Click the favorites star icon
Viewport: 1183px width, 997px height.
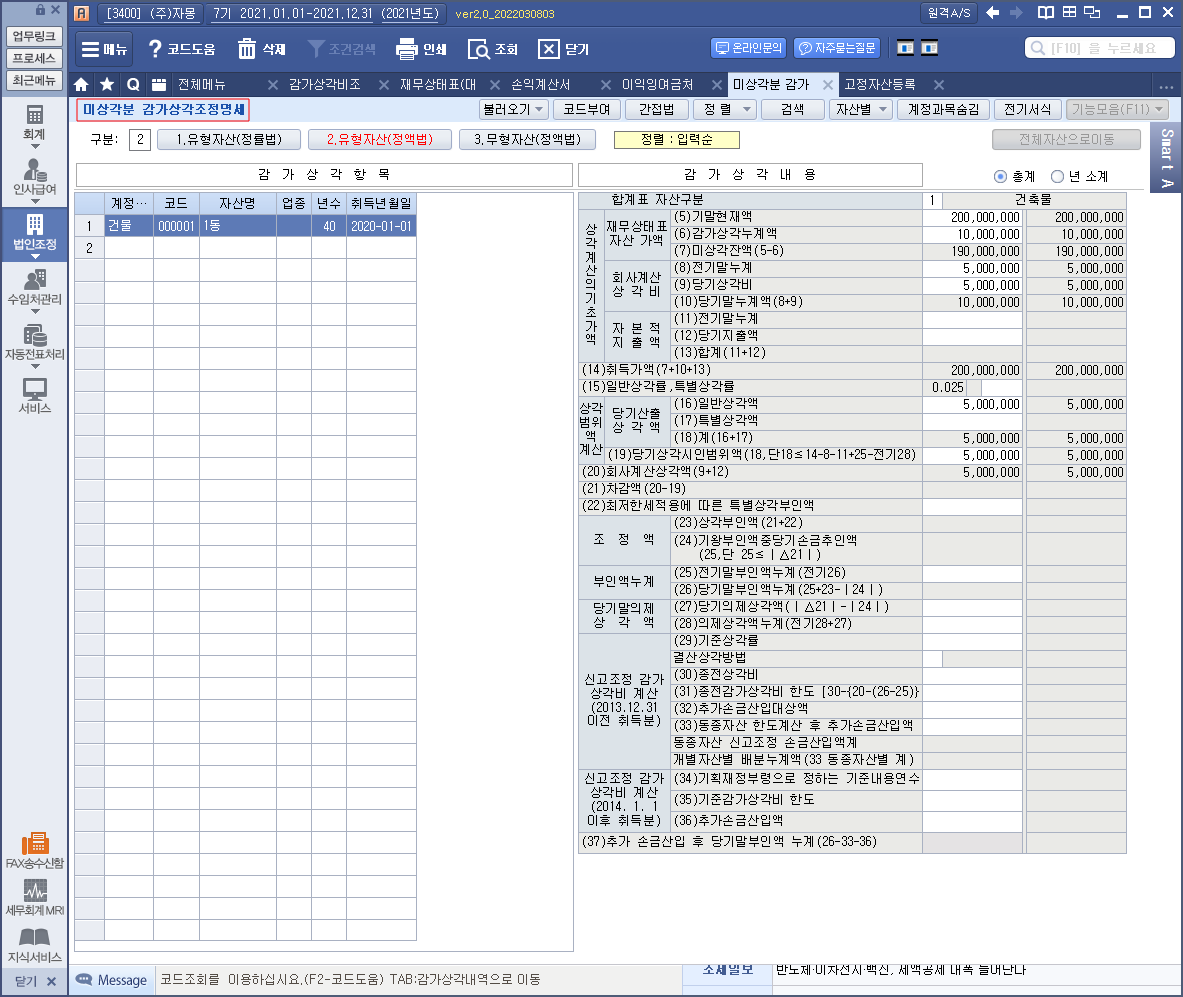(107, 85)
